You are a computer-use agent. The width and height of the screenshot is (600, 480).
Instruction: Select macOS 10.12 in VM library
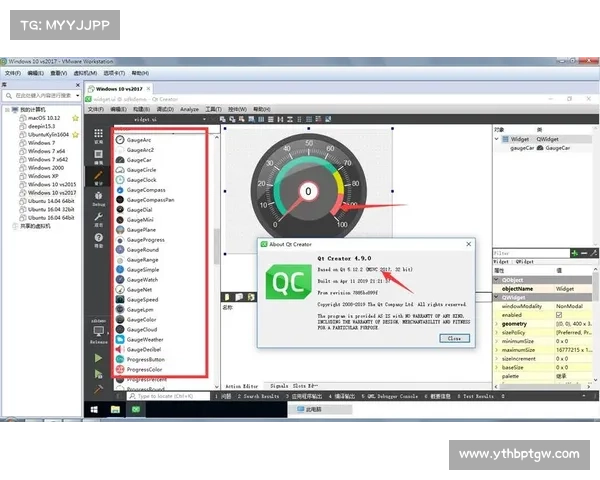[x=44, y=118]
